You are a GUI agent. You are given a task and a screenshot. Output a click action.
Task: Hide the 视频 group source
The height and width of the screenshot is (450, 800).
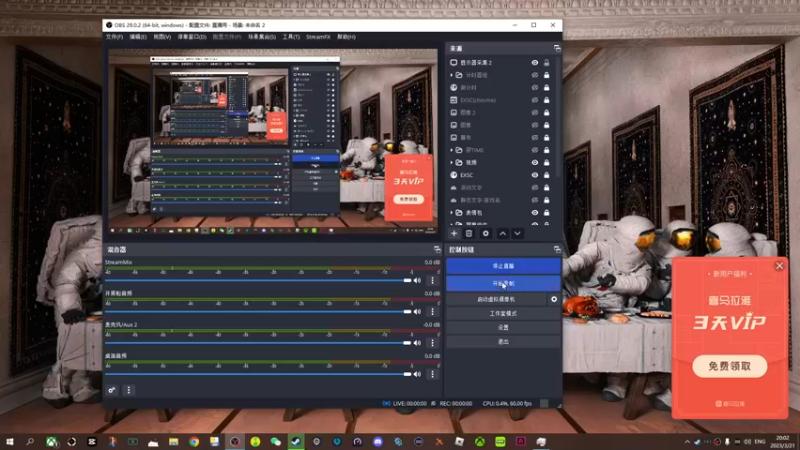(535, 163)
